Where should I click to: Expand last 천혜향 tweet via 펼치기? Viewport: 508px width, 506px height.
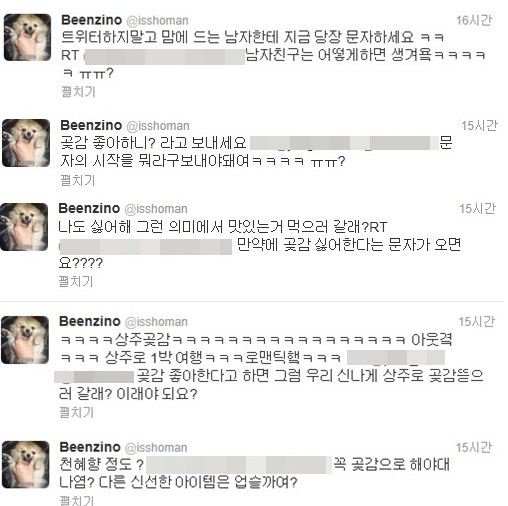[x=76, y=500]
